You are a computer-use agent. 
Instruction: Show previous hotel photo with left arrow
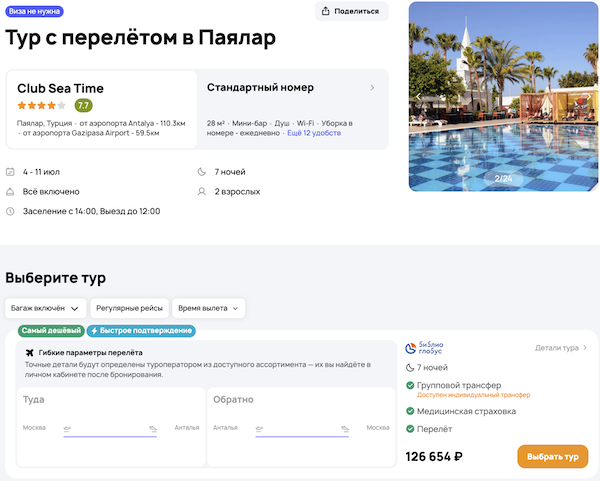coord(418,96)
